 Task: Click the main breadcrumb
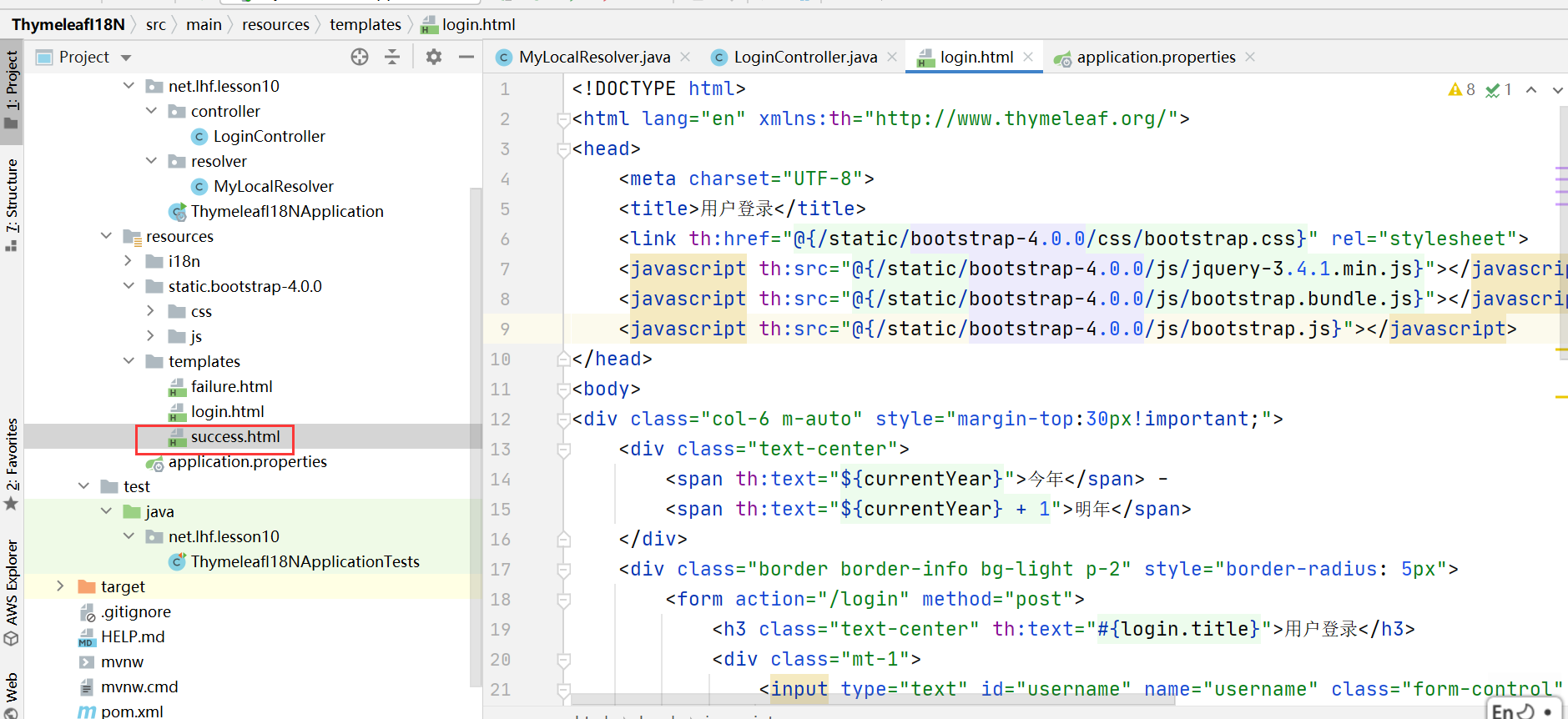(x=204, y=24)
